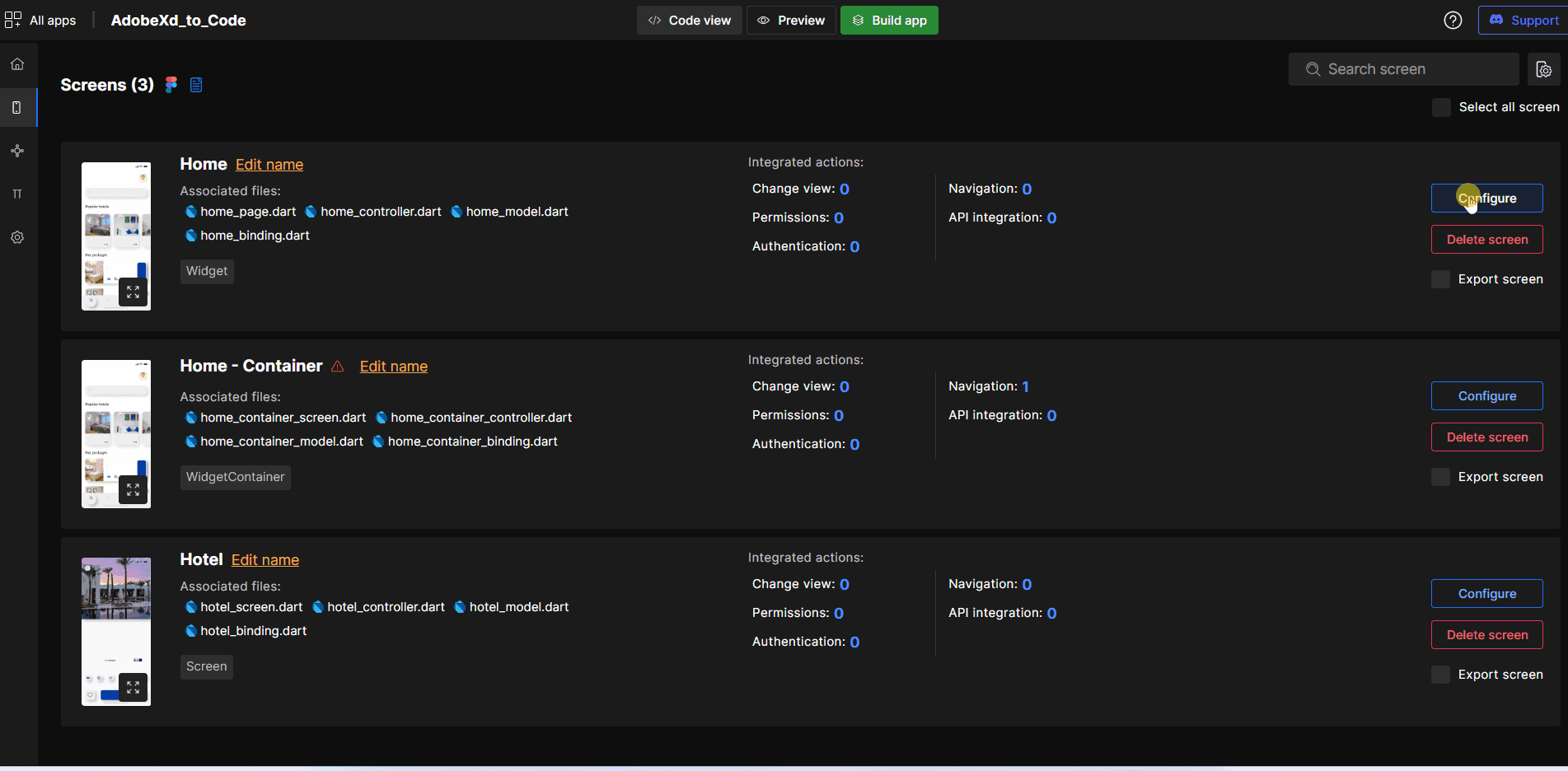Click the Figma icon beside Screens heading

coord(171,85)
